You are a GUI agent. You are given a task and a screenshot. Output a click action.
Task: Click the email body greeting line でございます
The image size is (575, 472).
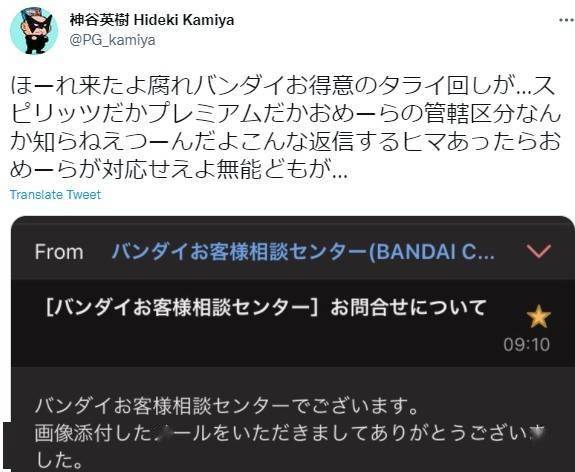coord(227,406)
